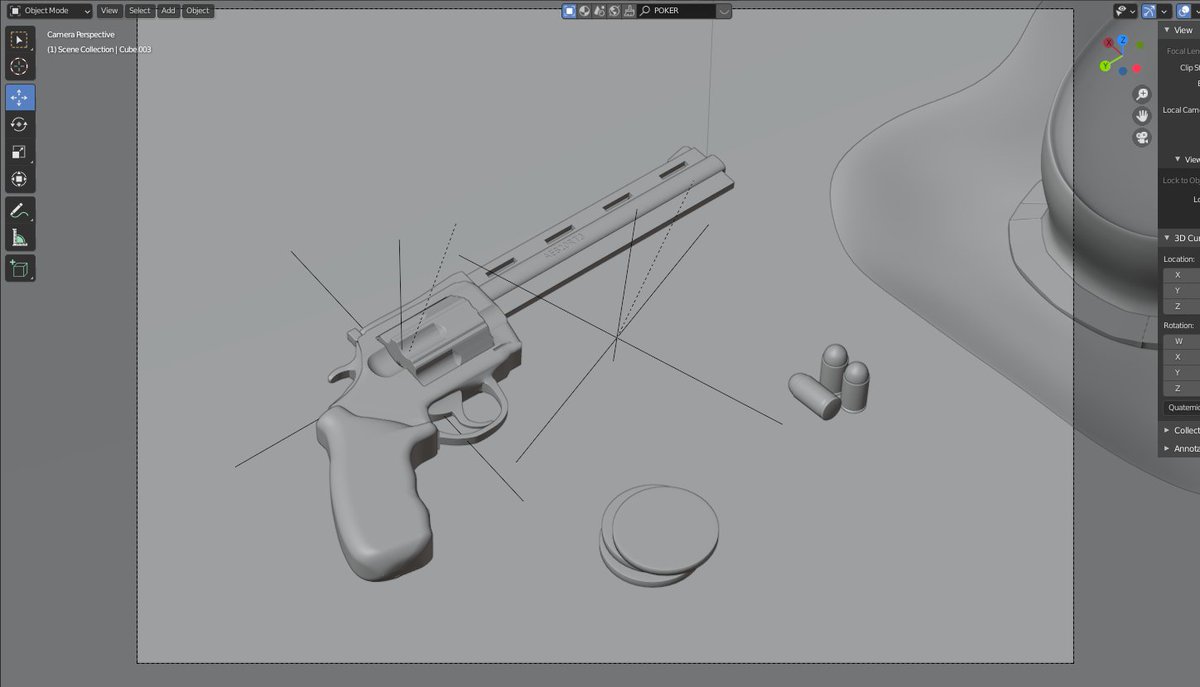Screen dimensions: 1200x687
Task: Select the stacked poker chips object
Action: [x=660, y=536]
